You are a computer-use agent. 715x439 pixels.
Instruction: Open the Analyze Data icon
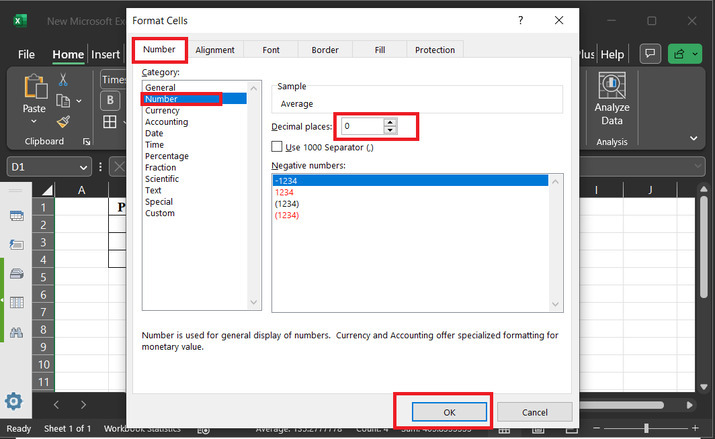tap(611, 86)
